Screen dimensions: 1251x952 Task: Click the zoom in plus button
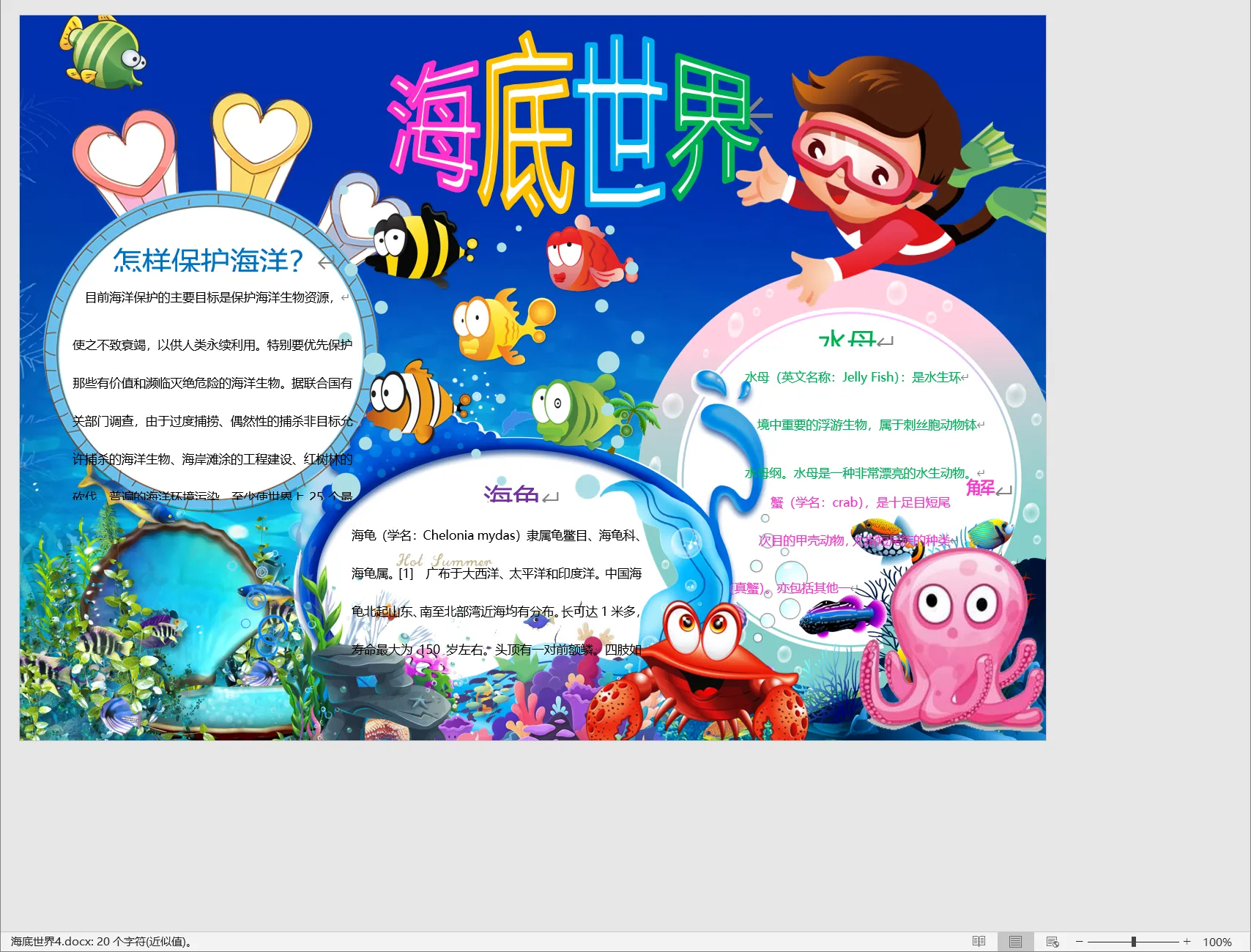point(1187,942)
